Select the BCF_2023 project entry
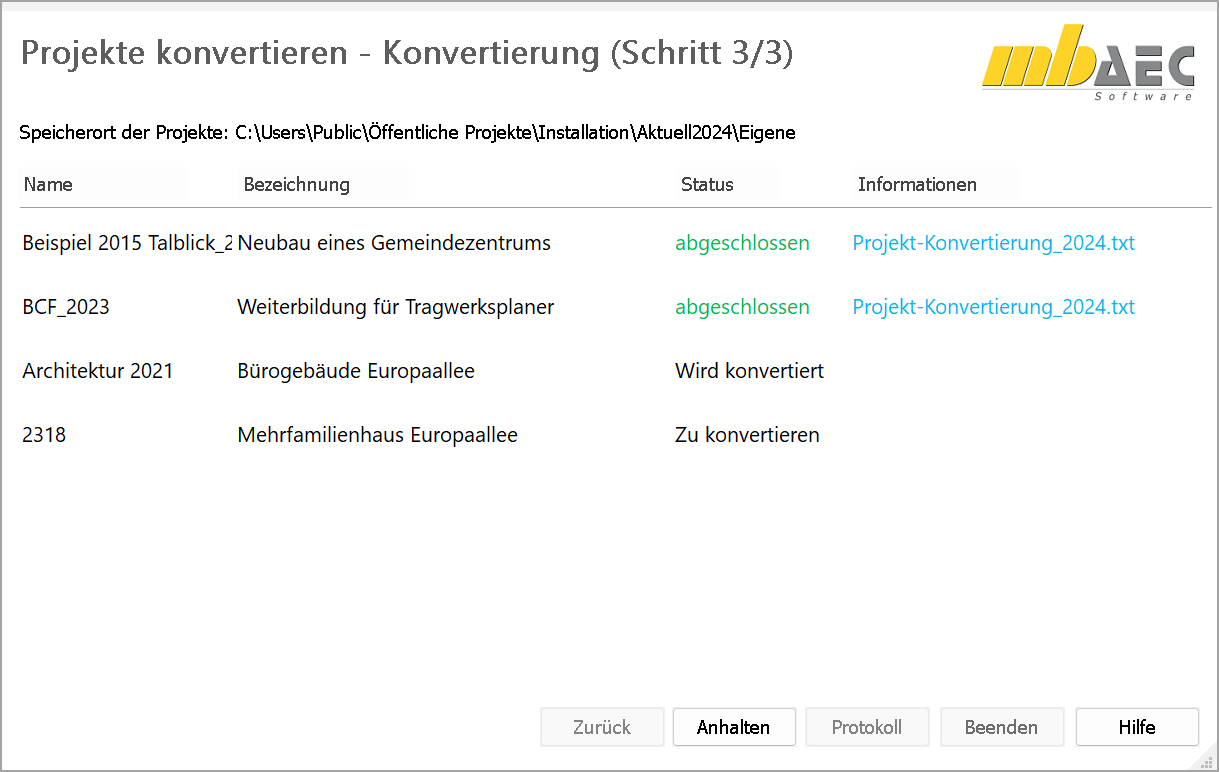1219x772 pixels. pos(66,307)
